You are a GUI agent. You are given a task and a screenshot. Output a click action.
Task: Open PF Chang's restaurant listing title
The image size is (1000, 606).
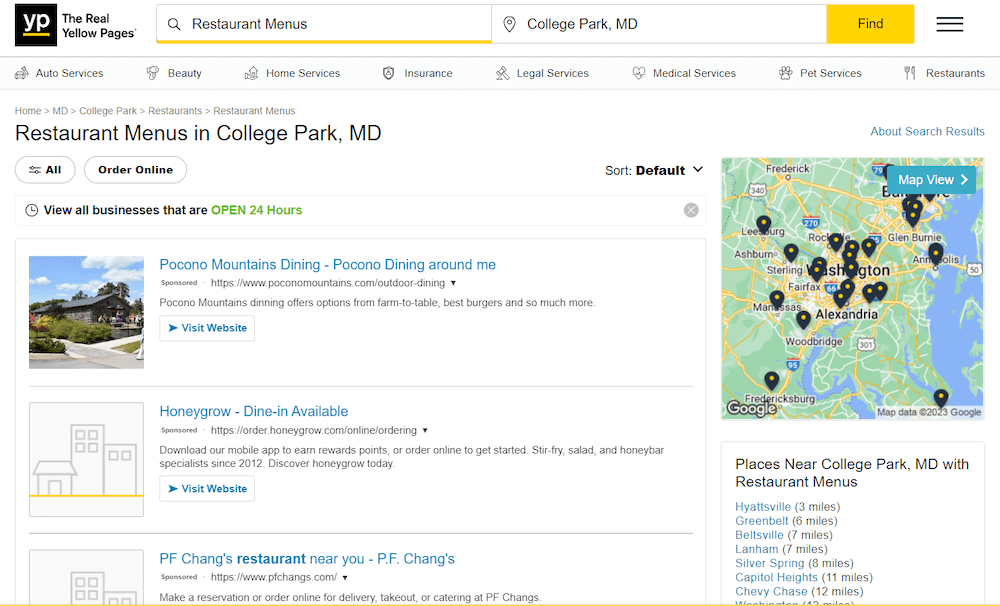[x=307, y=559]
